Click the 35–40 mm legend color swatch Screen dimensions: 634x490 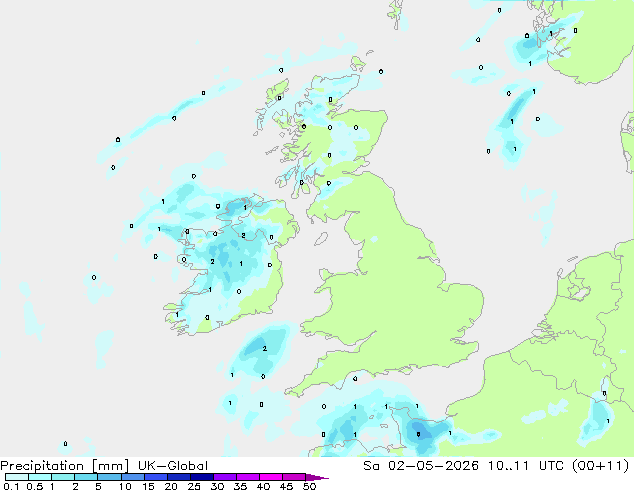click(x=247, y=477)
